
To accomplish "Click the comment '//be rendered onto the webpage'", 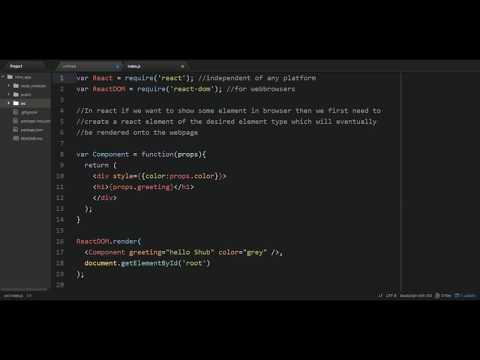I will click(x=137, y=133).
